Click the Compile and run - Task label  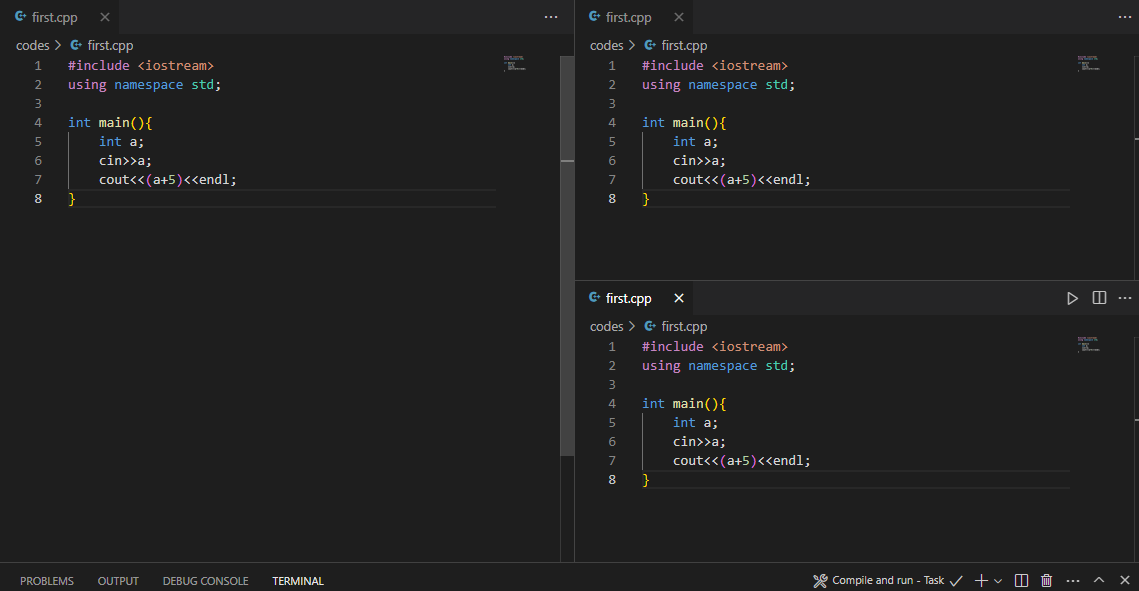click(888, 580)
